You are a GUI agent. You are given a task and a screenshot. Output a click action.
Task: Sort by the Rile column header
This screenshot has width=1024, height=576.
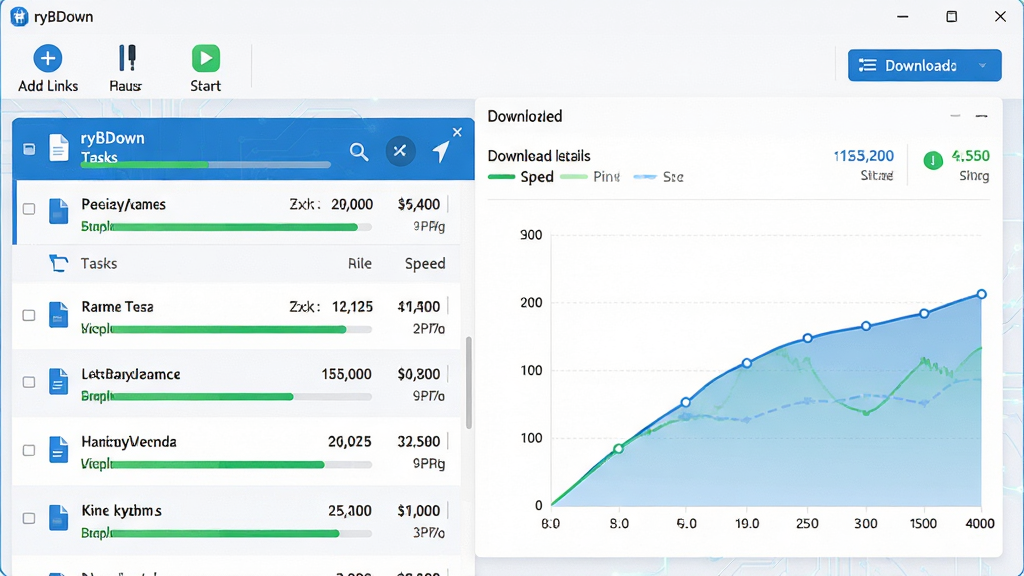point(360,263)
